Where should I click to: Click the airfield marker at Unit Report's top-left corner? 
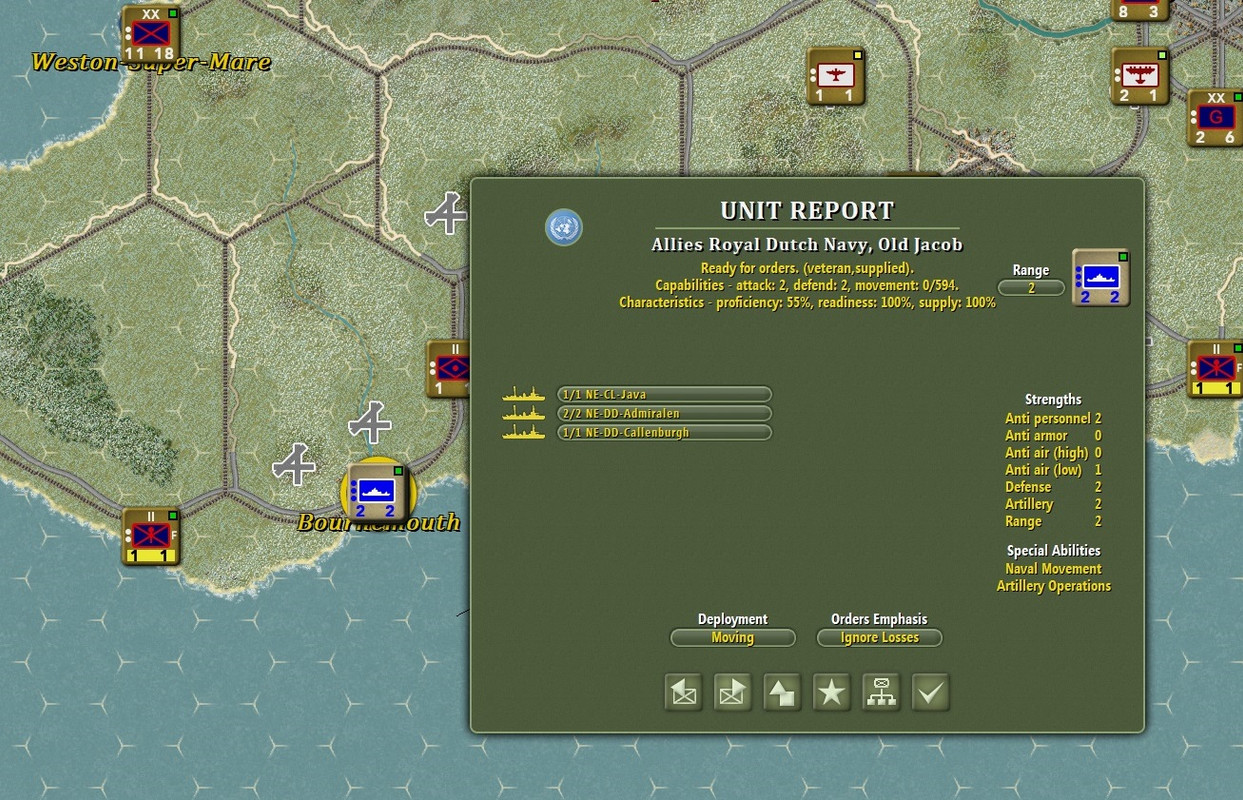click(x=446, y=213)
